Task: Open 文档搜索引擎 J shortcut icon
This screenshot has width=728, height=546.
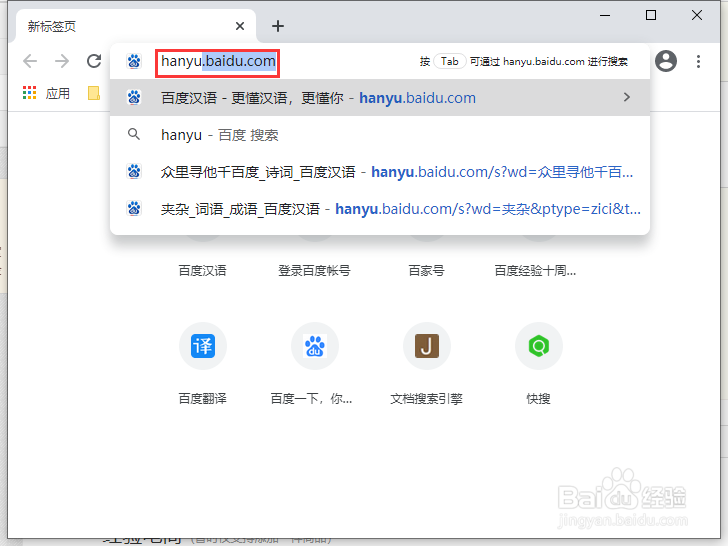Action: (x=427, y=346)
